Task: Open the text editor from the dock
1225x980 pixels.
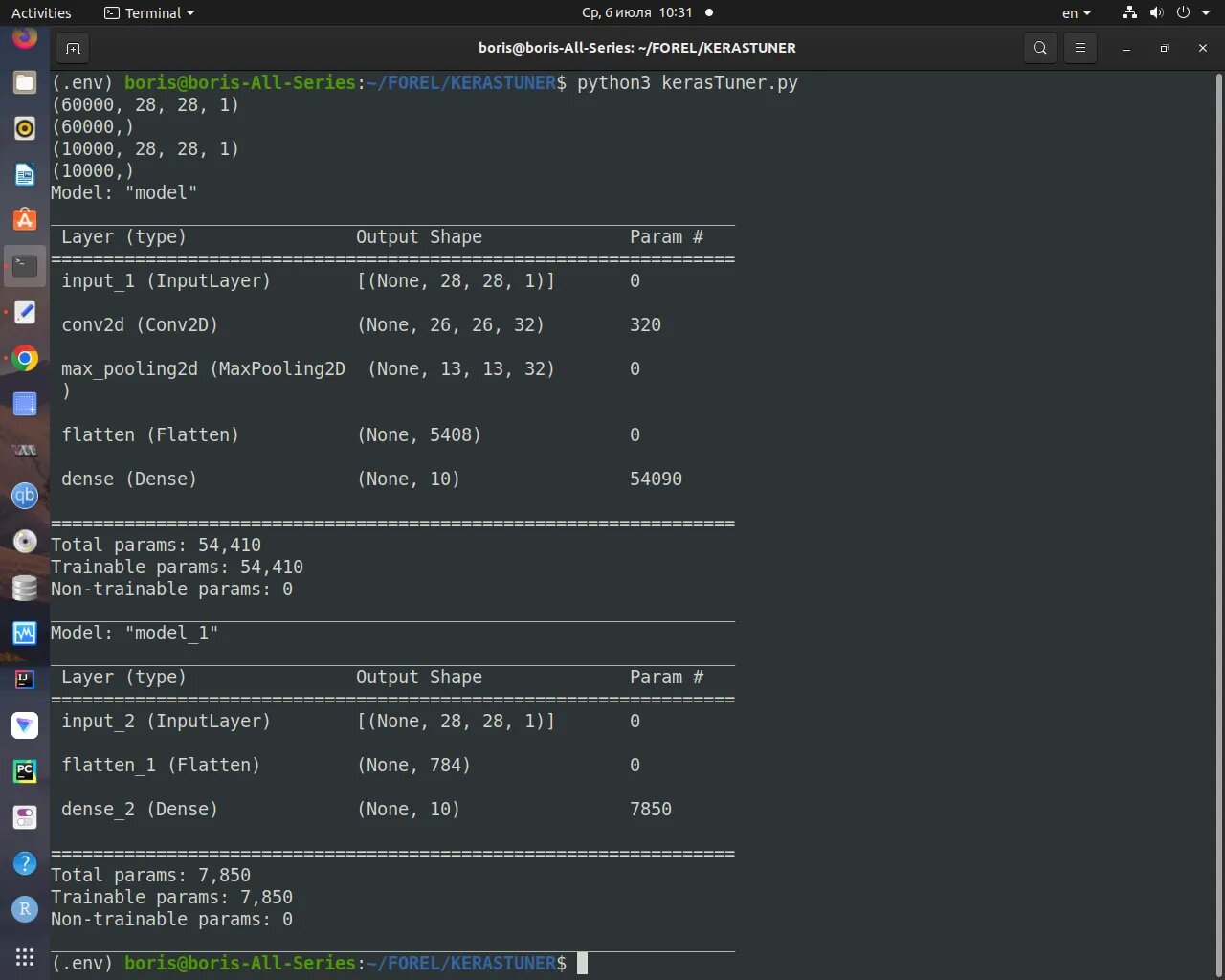Action: click(25, 312)
